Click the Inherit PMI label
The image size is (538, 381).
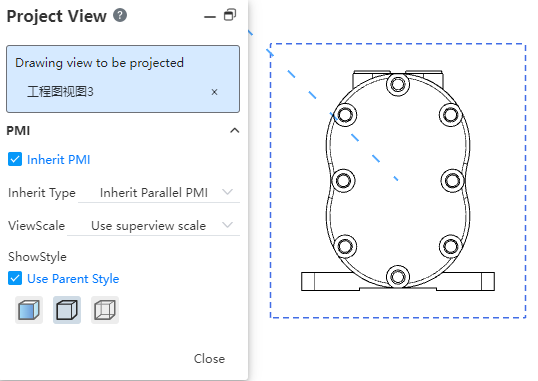pos(58,160)
